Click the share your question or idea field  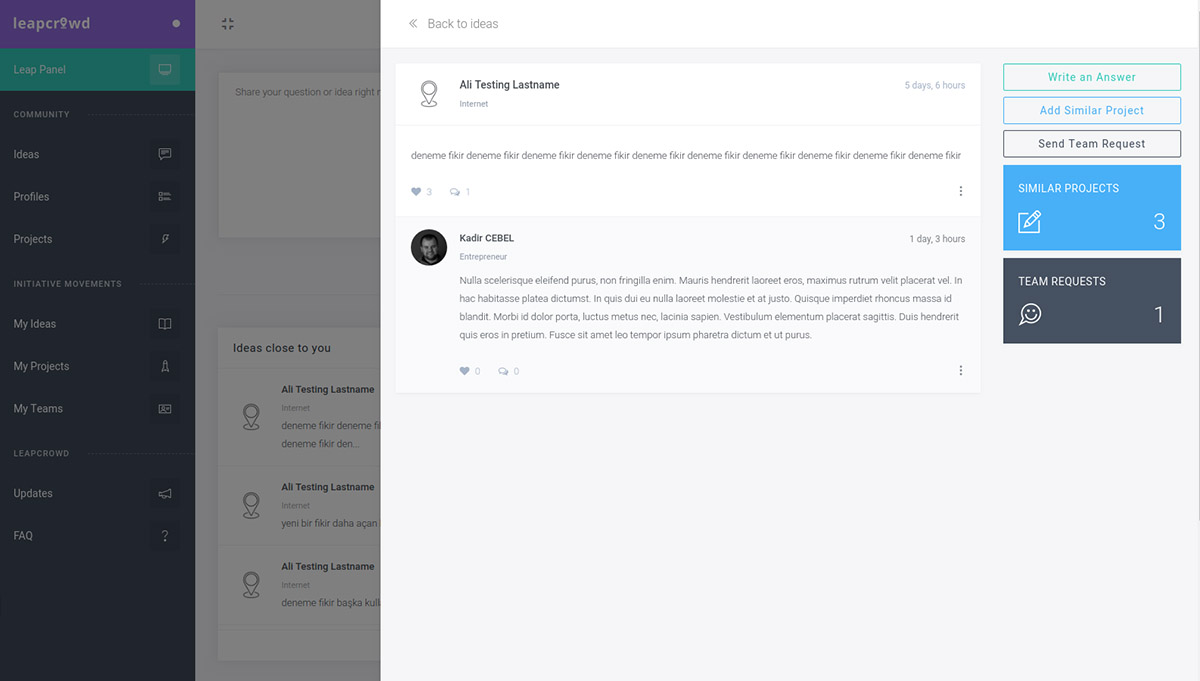click(x=300, y=154)
